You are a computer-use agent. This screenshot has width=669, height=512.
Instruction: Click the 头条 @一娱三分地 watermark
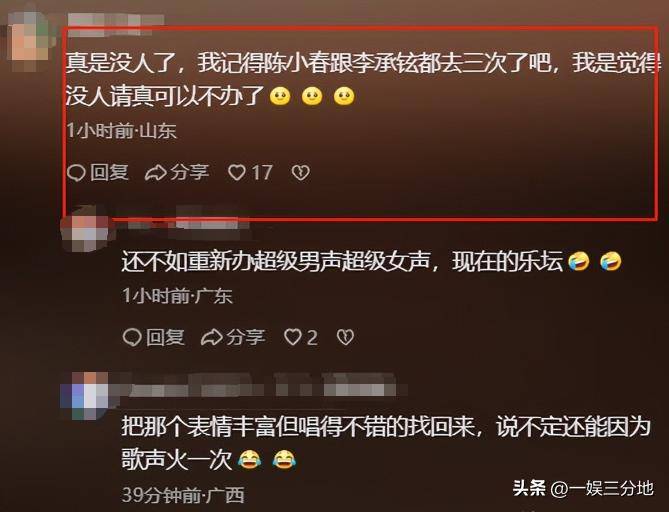point(583,489)
